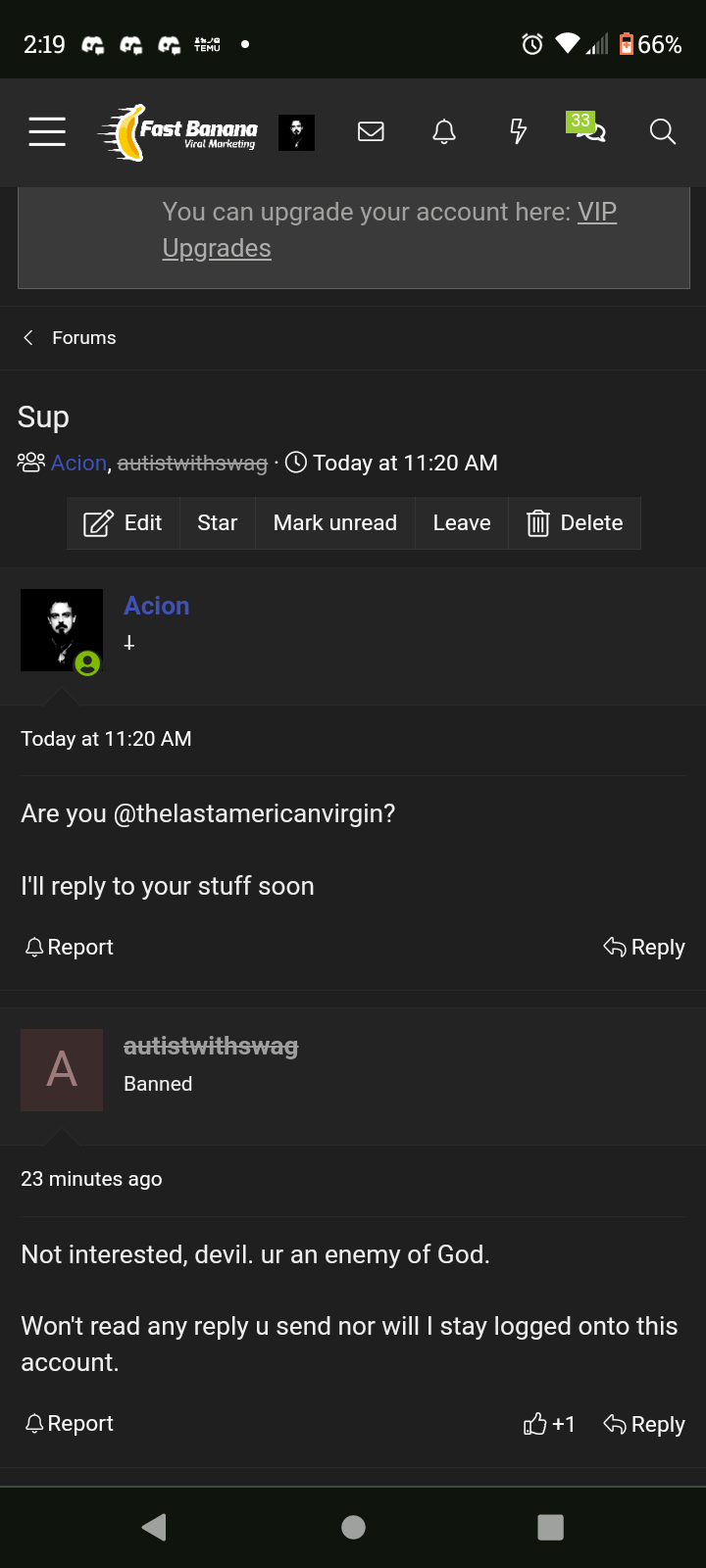Viewport: 706px width, 1568px height.
Task: Give a thumbs-up reaction on autistwithswag's reply
Action: click(x=537, y=1424)
